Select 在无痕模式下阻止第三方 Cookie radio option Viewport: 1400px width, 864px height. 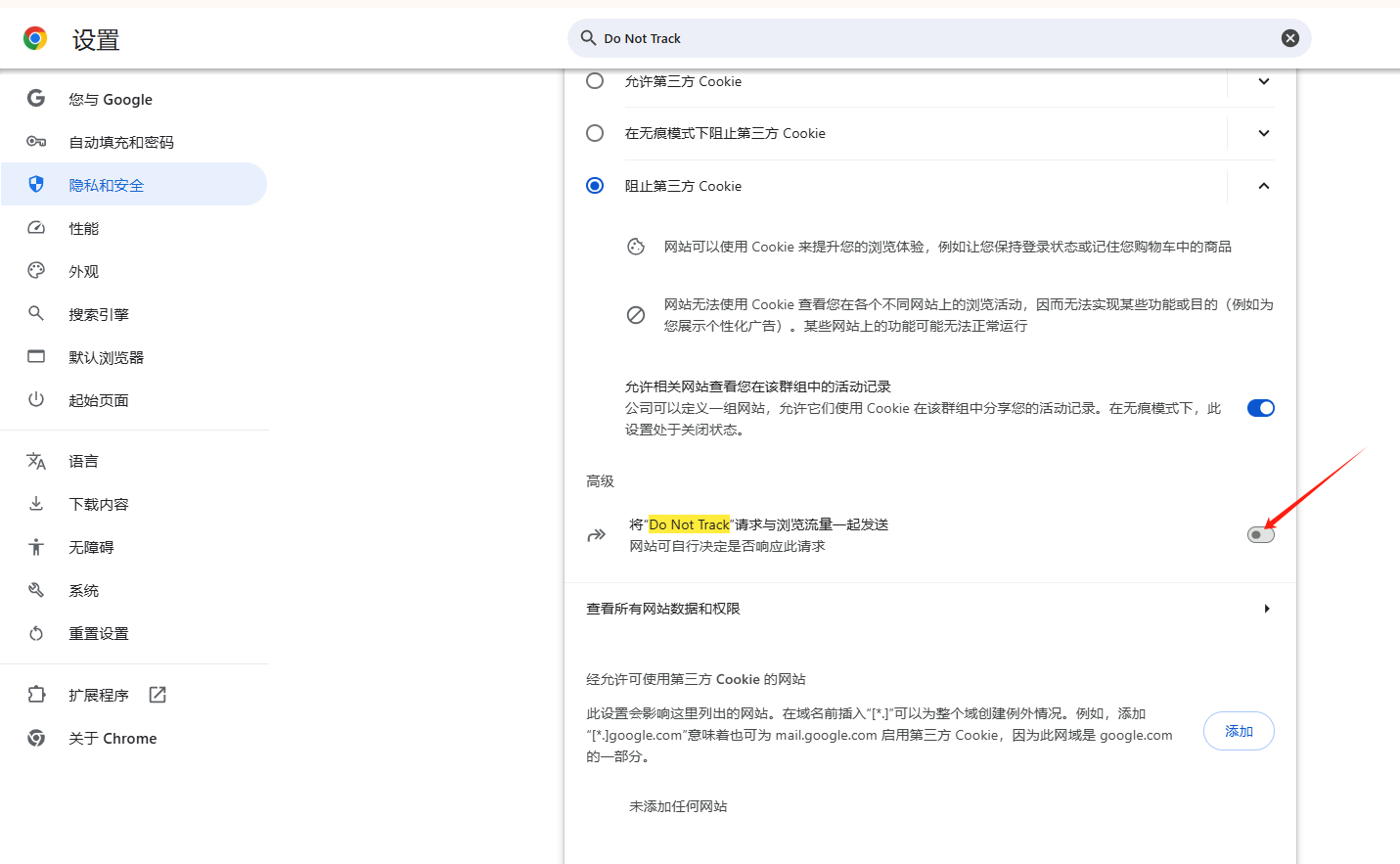[595, 133]
